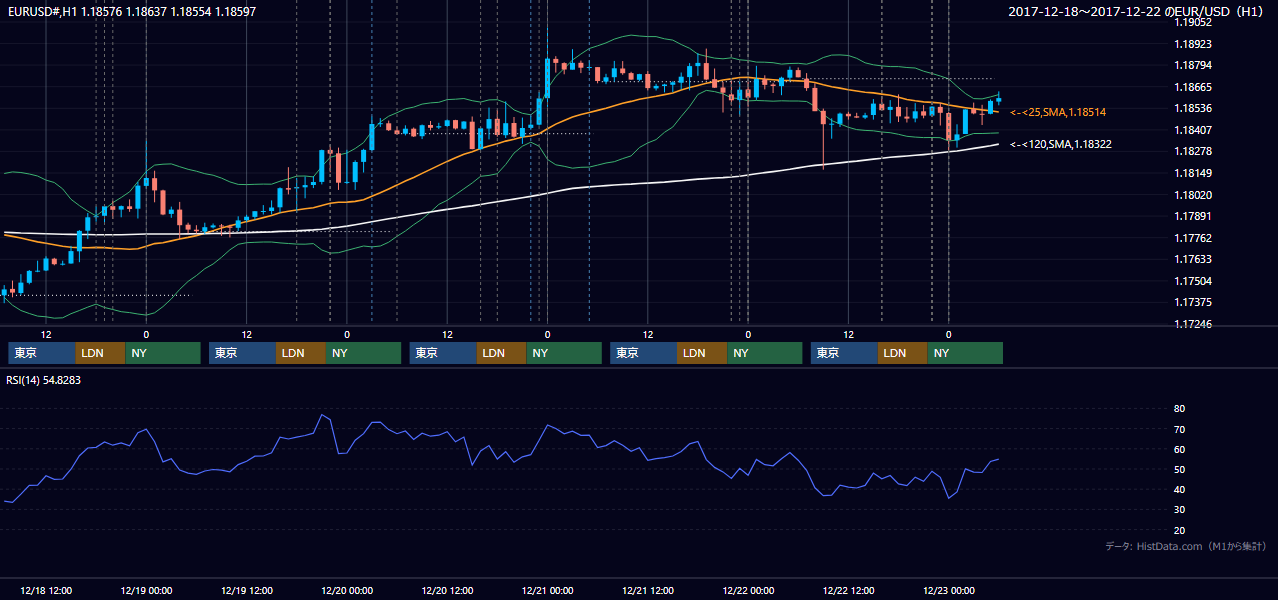Select the 12/22 12:00 date label
The width and height of the screenshot is (1278, 600).
(848, 590)
